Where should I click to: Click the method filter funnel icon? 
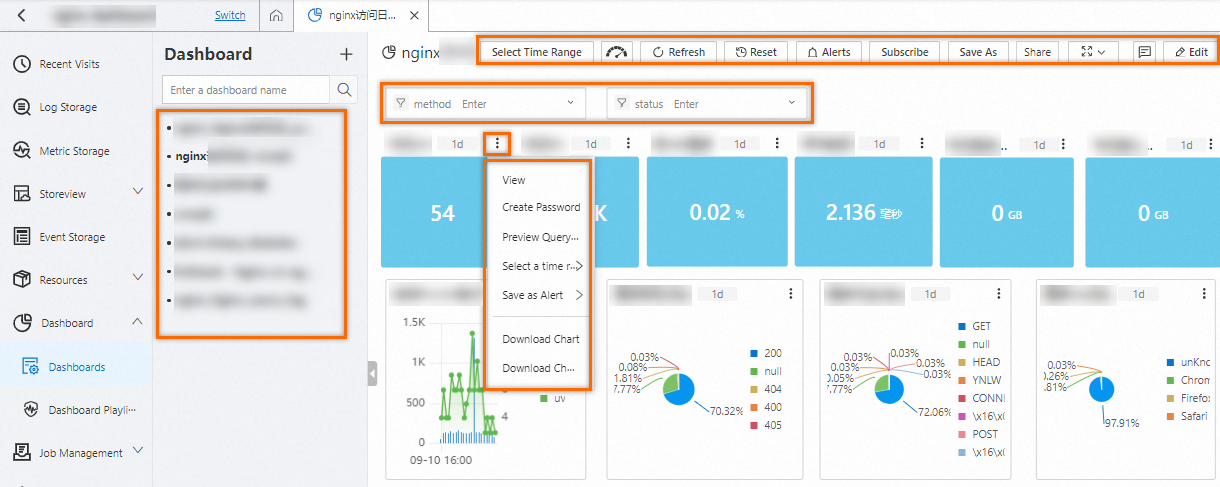click(401, 103)
